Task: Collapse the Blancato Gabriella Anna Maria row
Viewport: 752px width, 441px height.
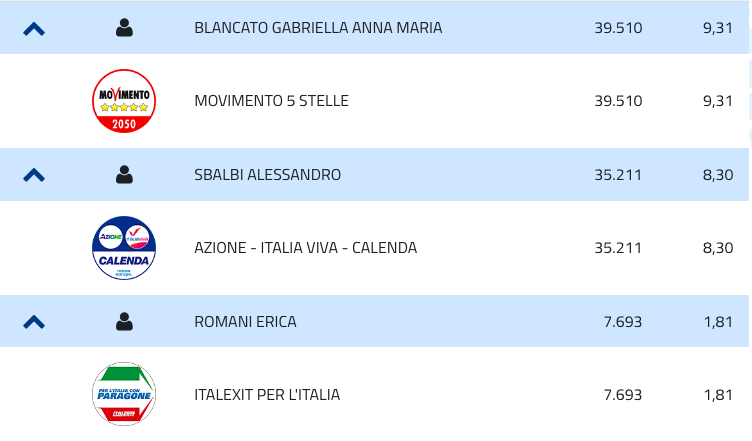Action: click(34, 29)
